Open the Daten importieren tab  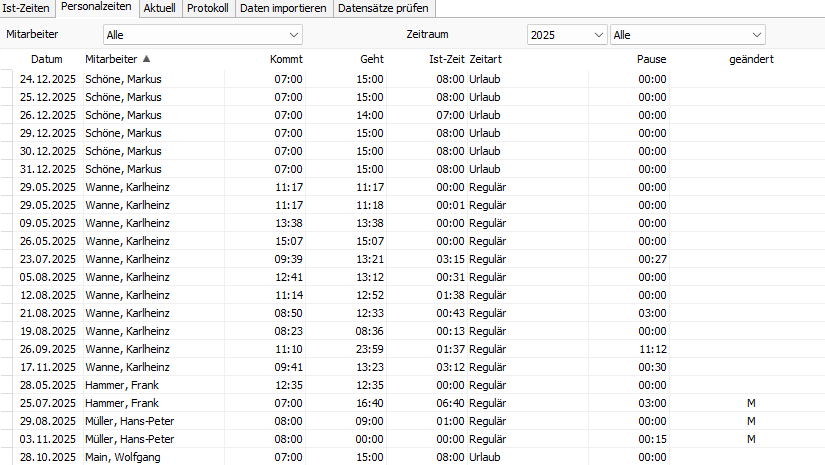click(283, 9)
